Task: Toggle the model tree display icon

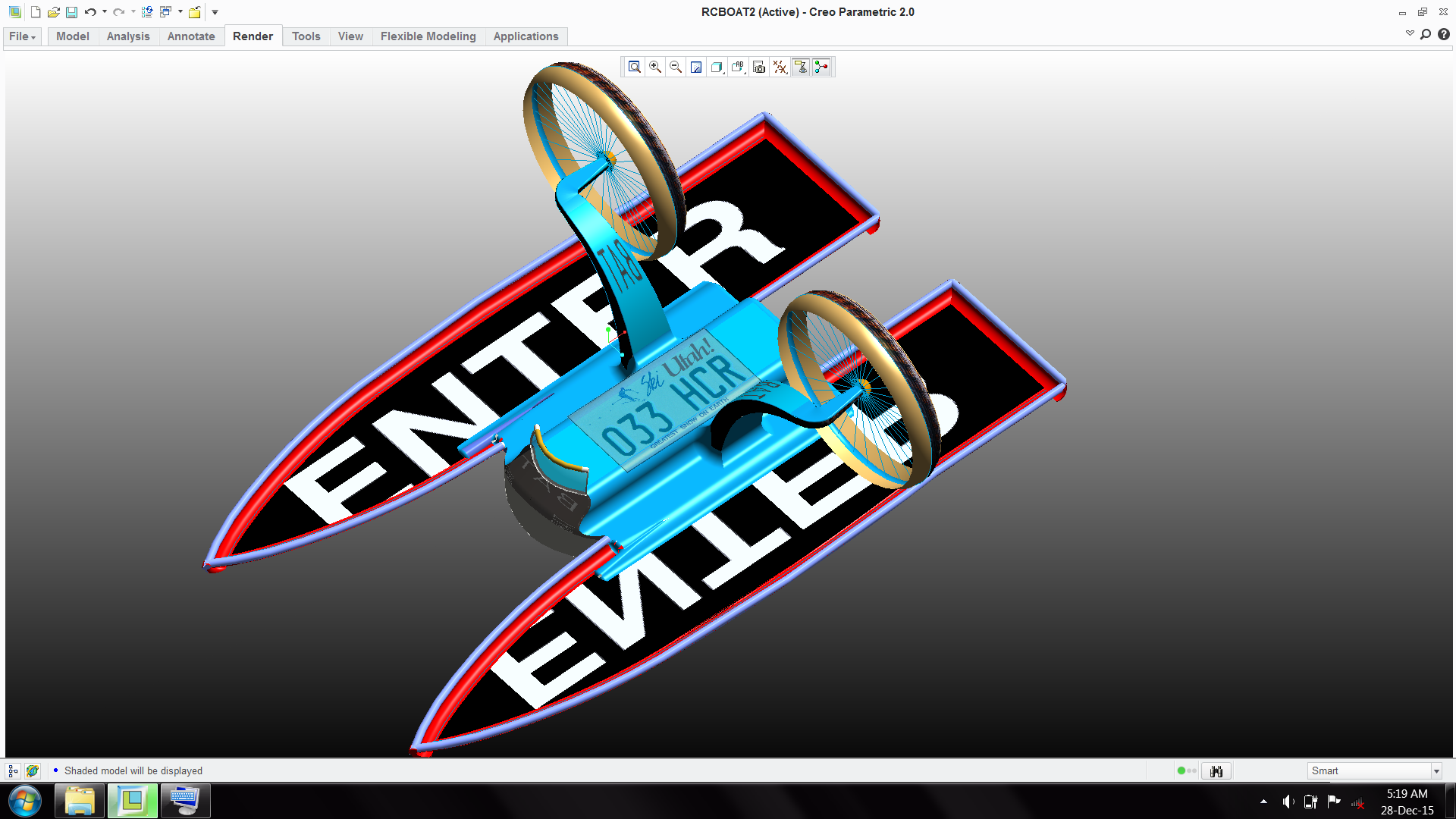Action: pos(13,771)
